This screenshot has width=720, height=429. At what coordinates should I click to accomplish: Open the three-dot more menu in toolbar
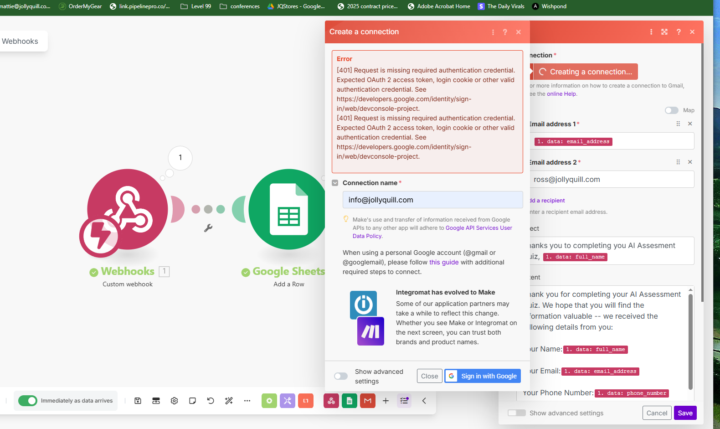(x=247, y=401)
